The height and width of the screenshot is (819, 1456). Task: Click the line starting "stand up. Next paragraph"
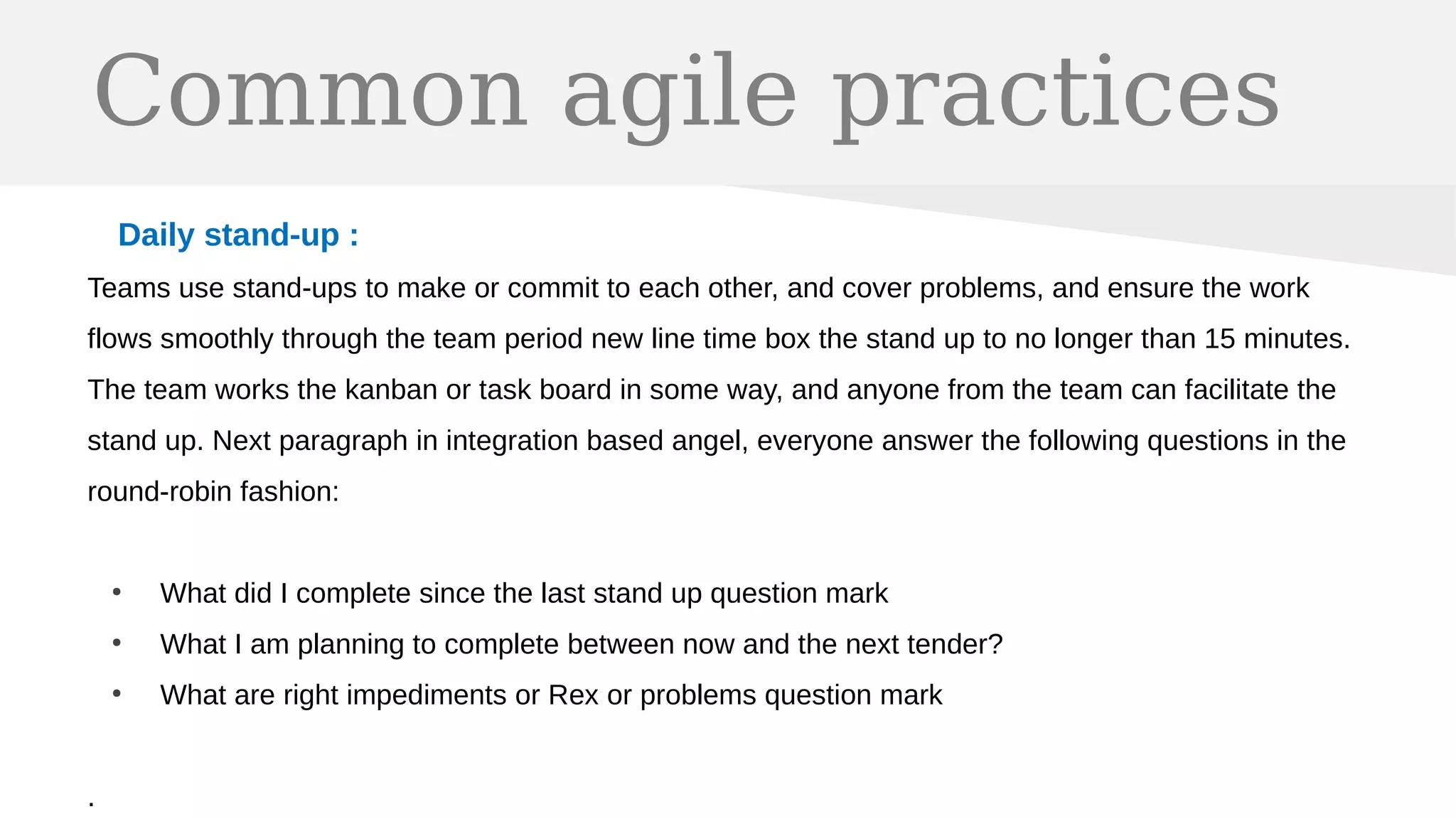(x=716, y=441)
